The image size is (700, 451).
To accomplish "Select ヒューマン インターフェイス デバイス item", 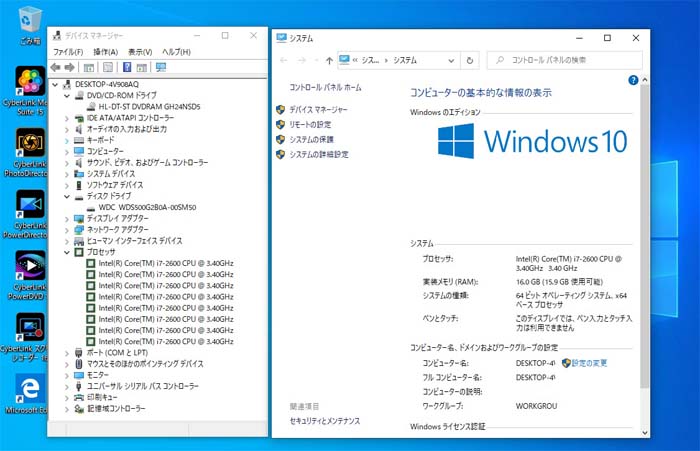I will coord(134,241).
